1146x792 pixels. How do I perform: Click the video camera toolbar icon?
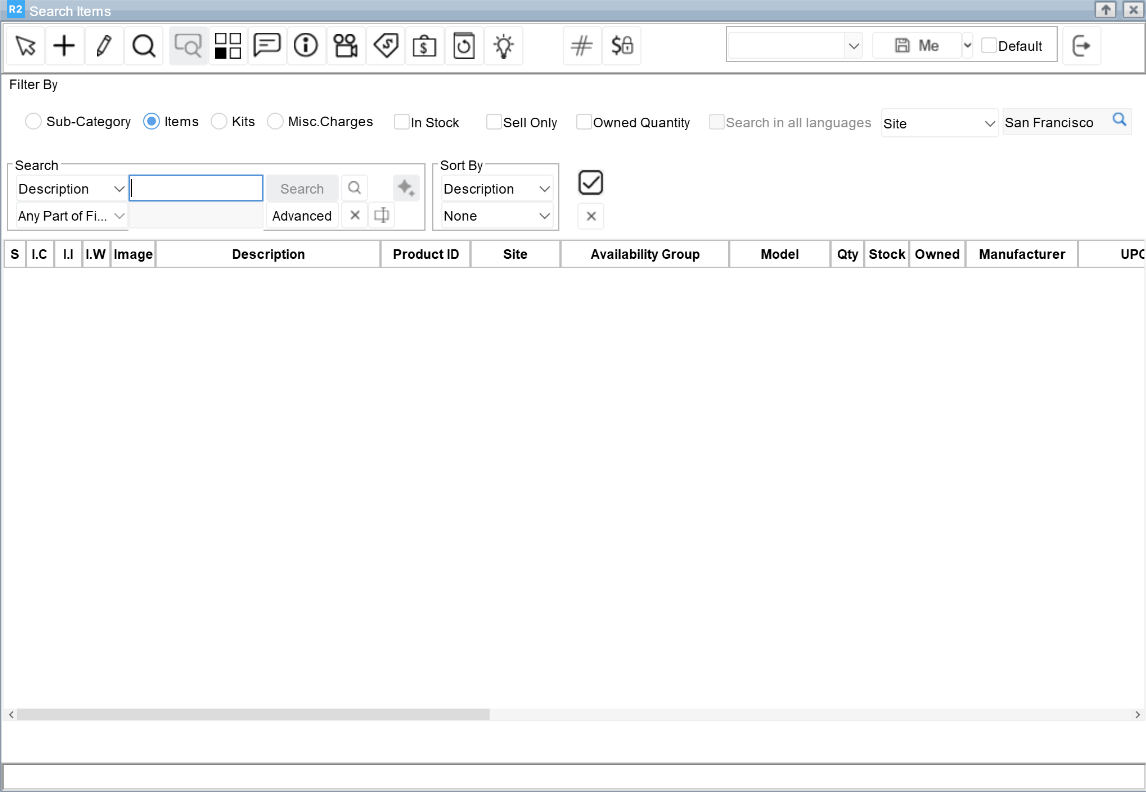click(x=346, y=46)
